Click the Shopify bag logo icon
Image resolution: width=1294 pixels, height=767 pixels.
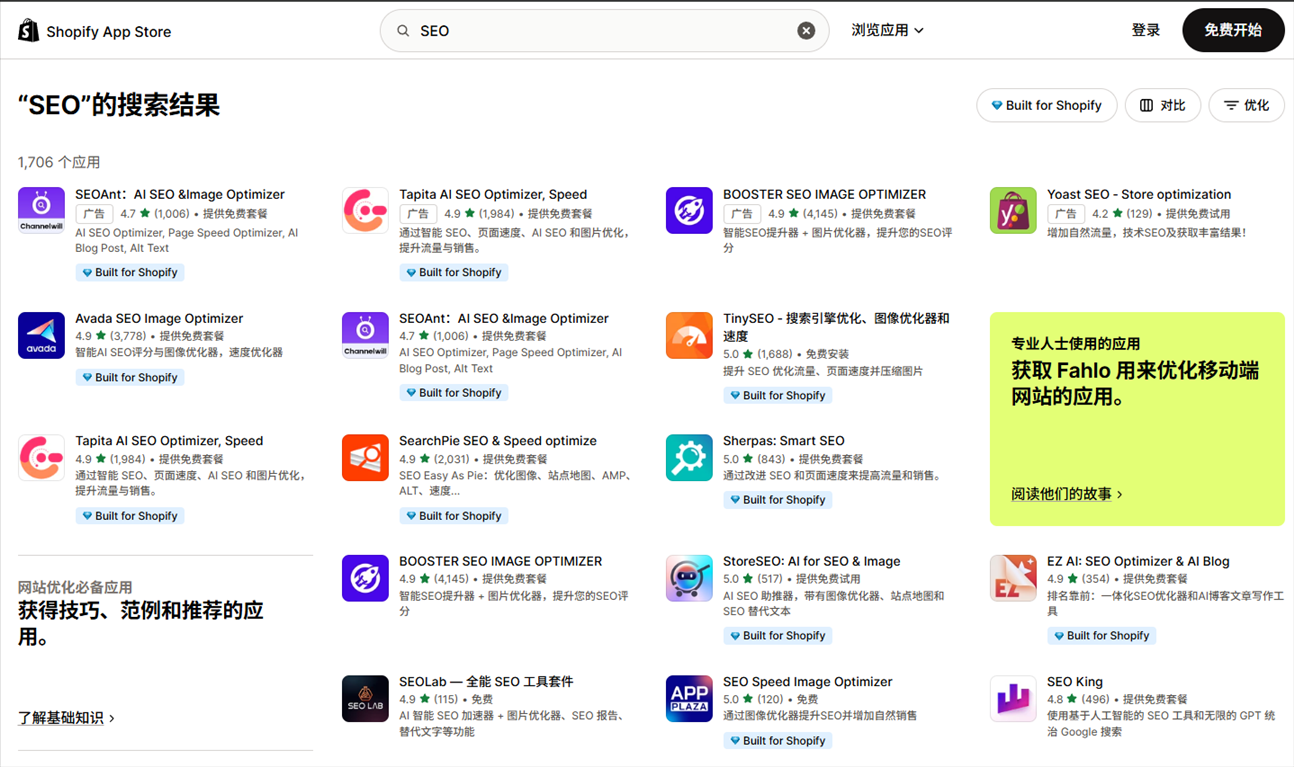(x=28, y=30)
